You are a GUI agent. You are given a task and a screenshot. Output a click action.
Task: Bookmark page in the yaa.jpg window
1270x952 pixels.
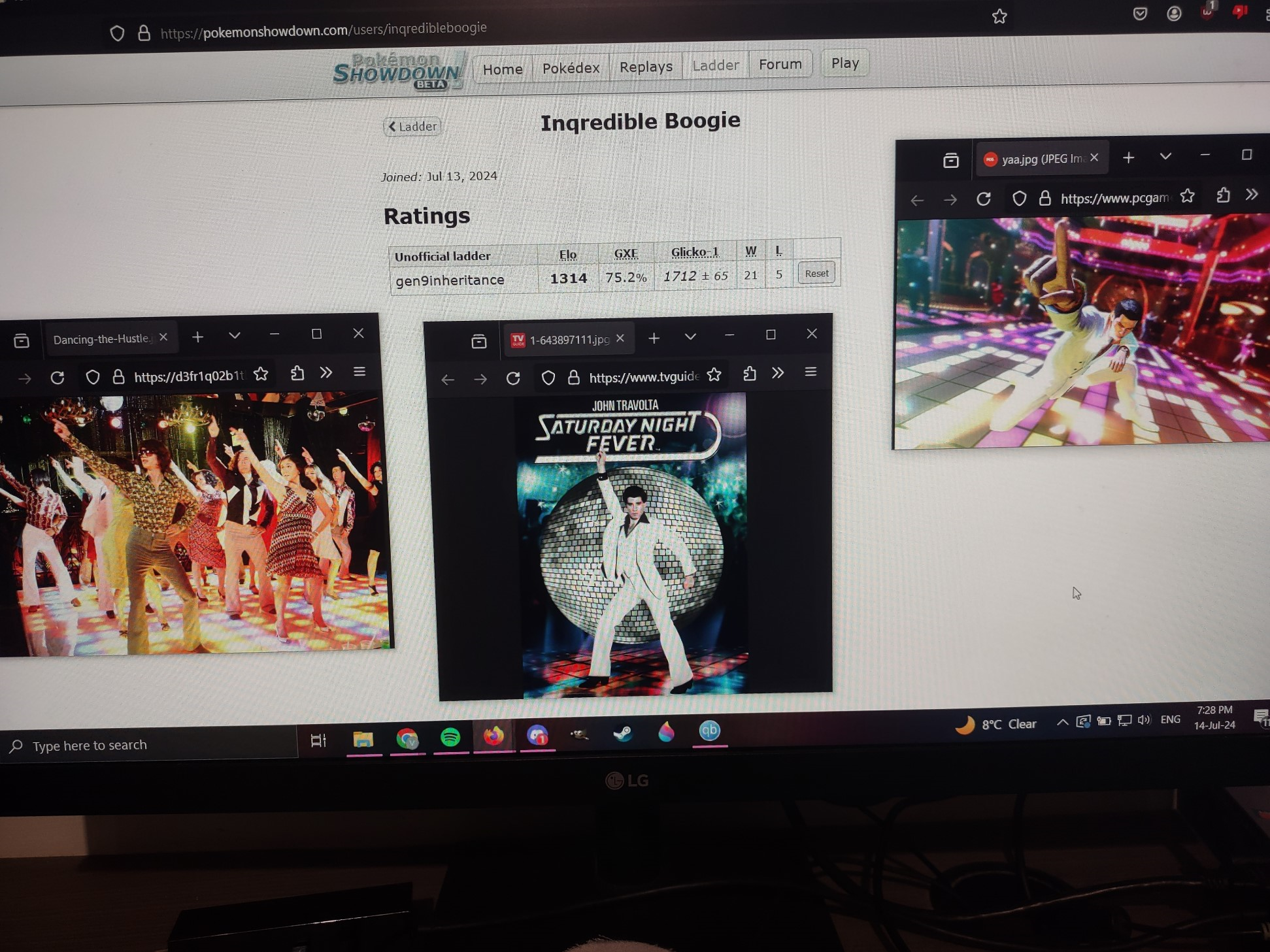tap(1188, 195)
